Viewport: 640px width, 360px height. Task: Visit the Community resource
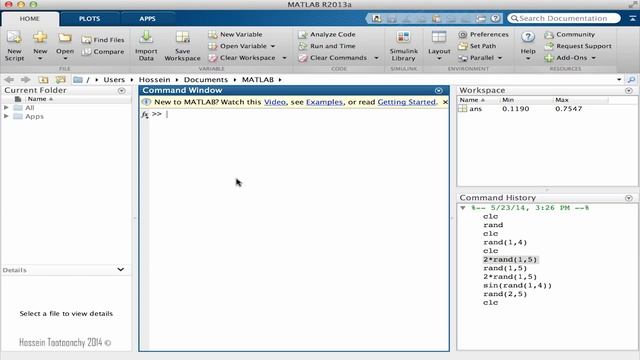[x=570, y=35]
